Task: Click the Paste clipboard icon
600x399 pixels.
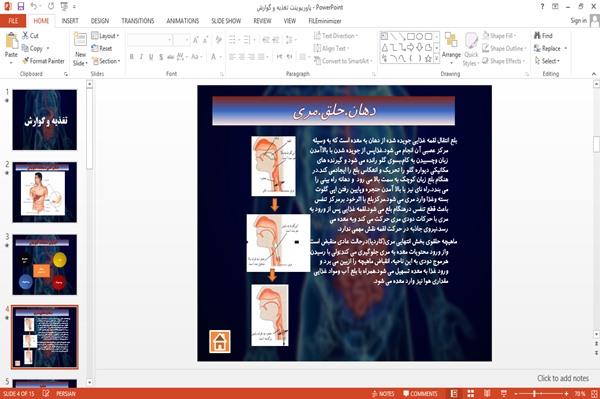Action: (11, 41)
